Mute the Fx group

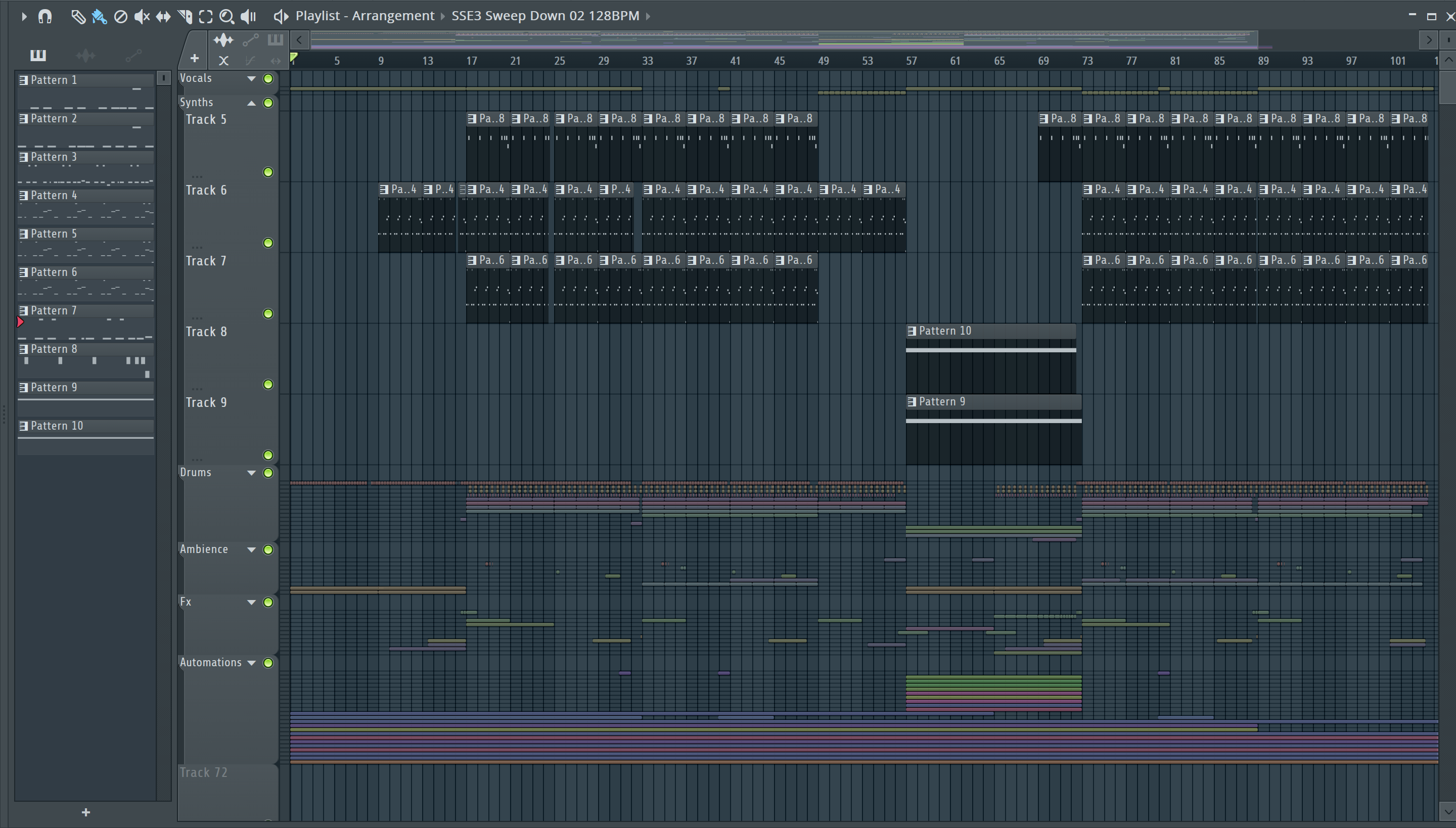pos(268,602)
